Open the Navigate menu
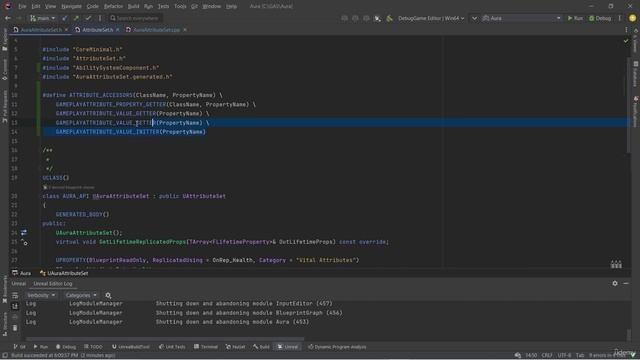This screenshot has width=640, height=360. click(71, 6)
